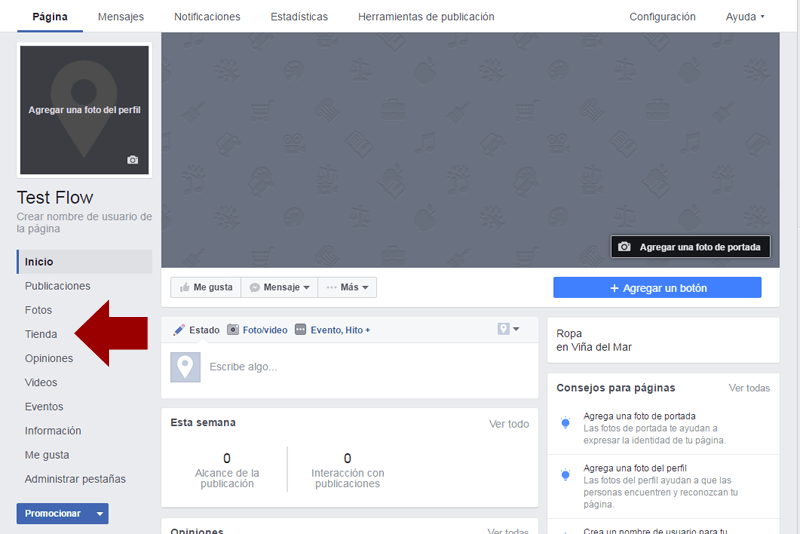The width and height of the screenshot is (800, 534).
Task: Expand the Mensaje dropdown
Action: 307,288
